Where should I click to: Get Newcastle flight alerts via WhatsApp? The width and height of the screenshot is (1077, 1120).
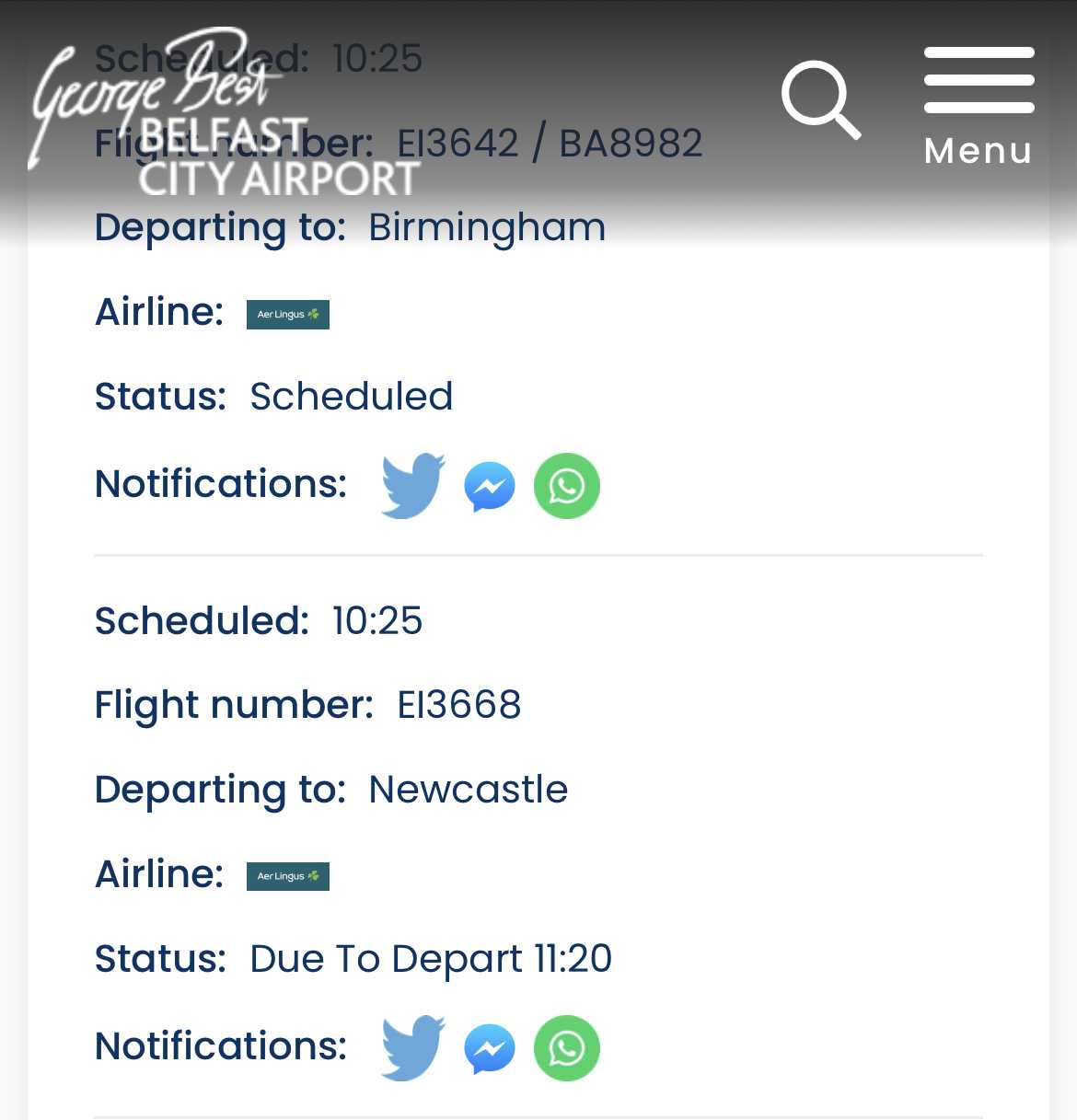tap(567, 1048)
